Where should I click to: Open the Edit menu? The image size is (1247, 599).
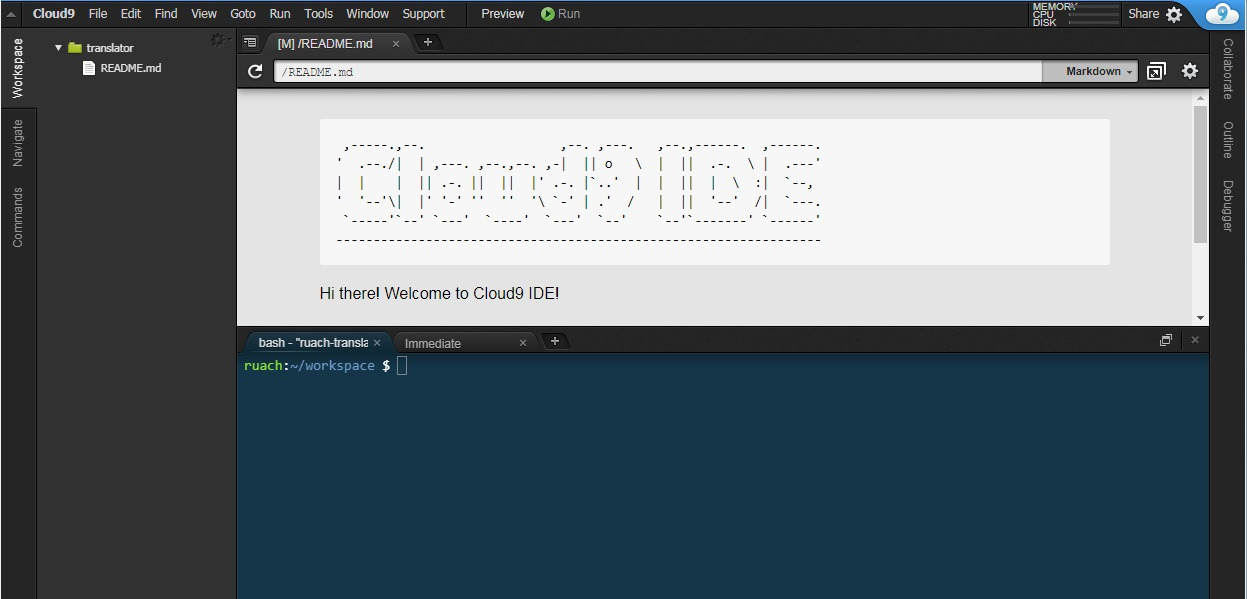pyautogui.click(x=131, y=14)
